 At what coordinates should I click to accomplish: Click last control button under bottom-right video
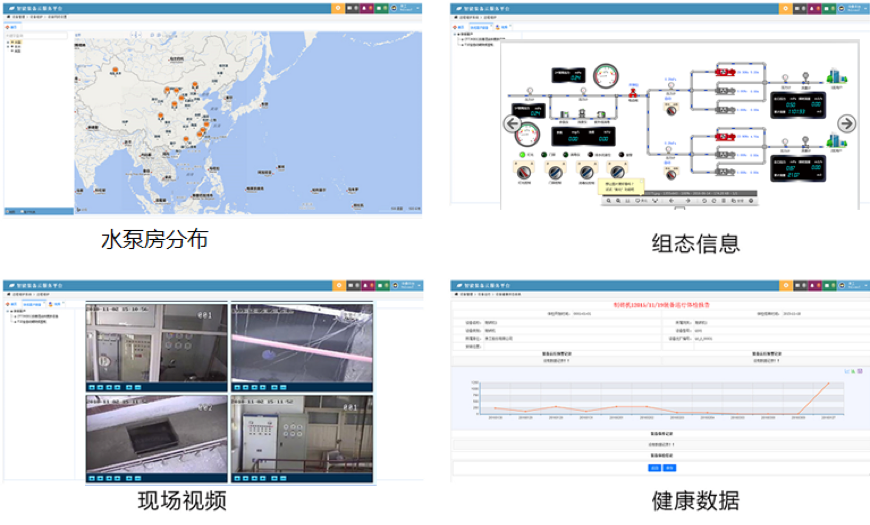coord(283,478)
